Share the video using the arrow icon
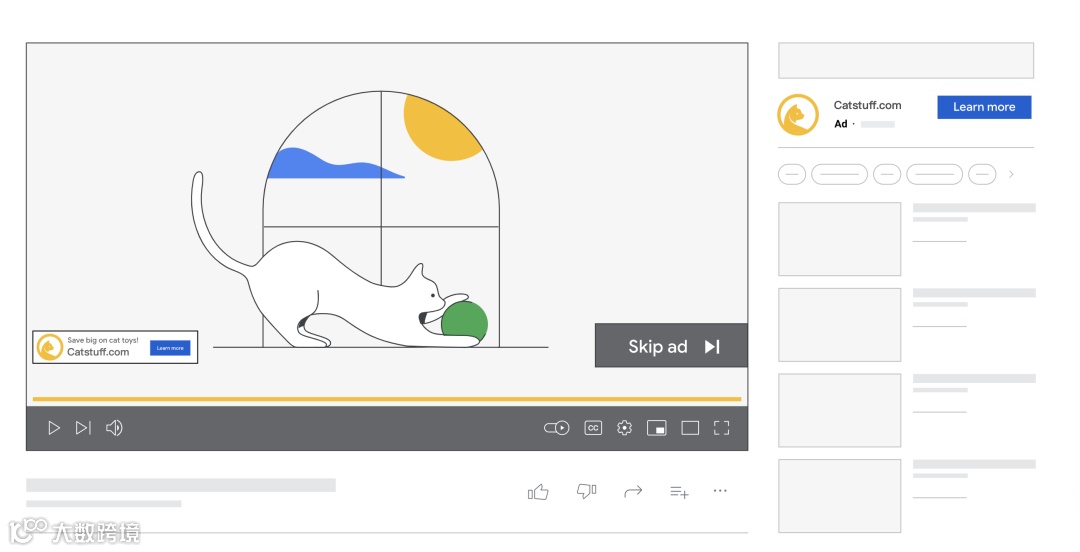This screenshot has width=1080, height=552. (633, 491)
